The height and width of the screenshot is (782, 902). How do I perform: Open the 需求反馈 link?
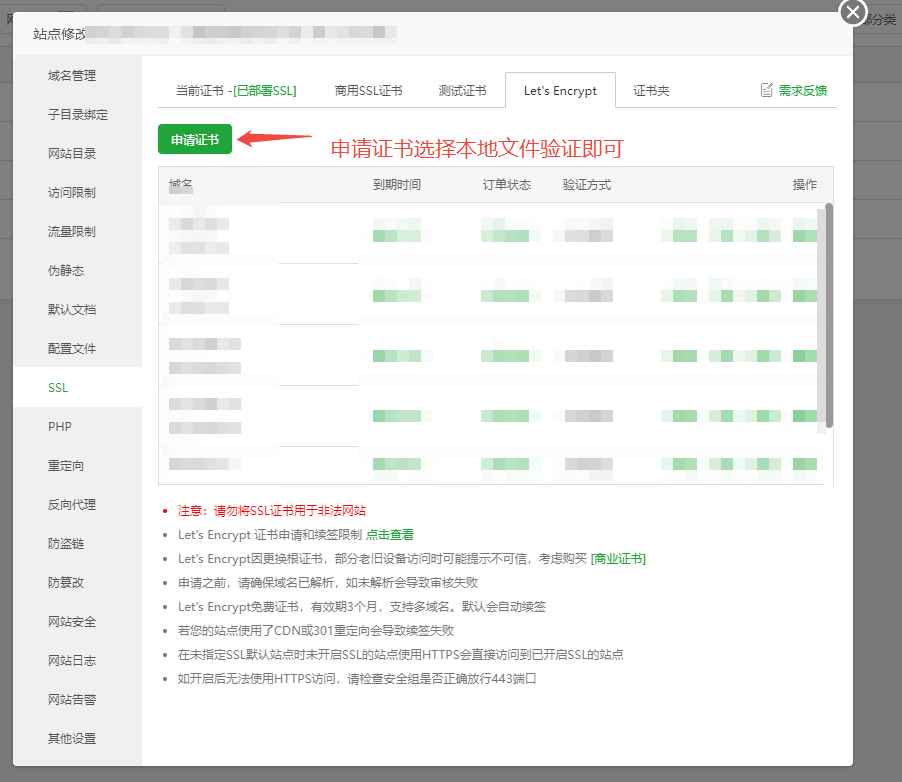(x=802, y=90)
